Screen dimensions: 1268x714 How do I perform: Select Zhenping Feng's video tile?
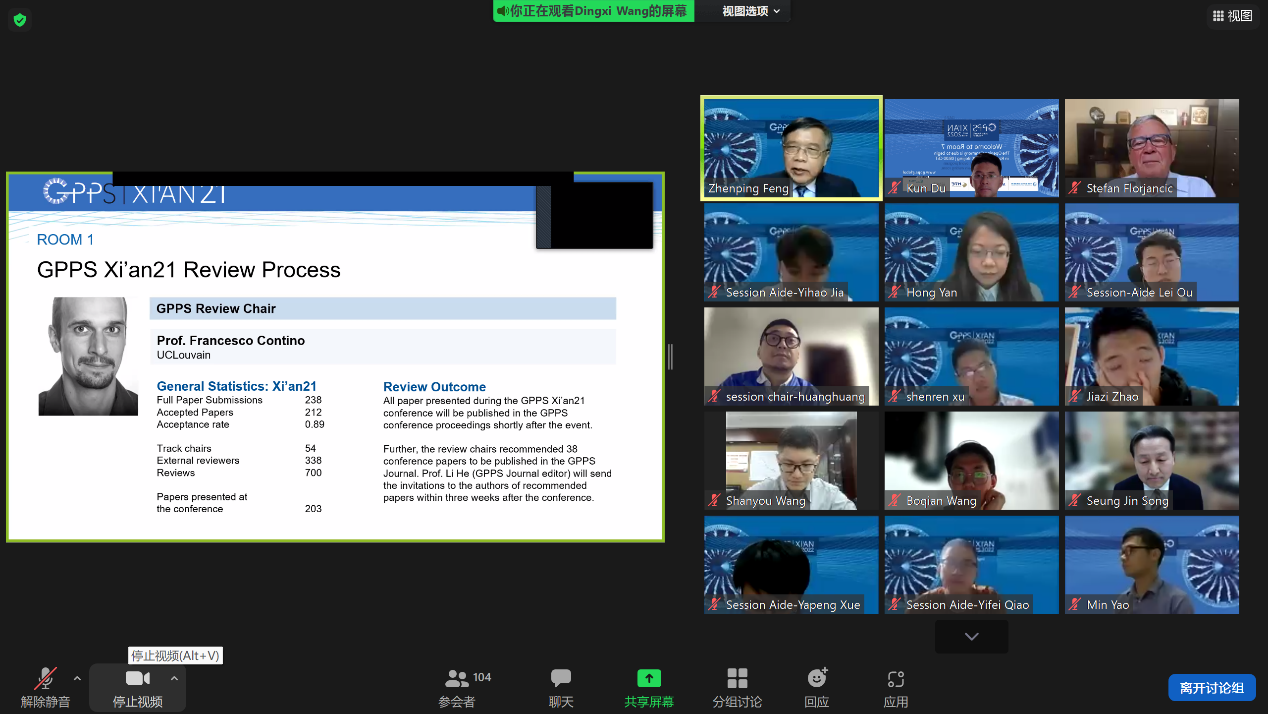(791, 147)
